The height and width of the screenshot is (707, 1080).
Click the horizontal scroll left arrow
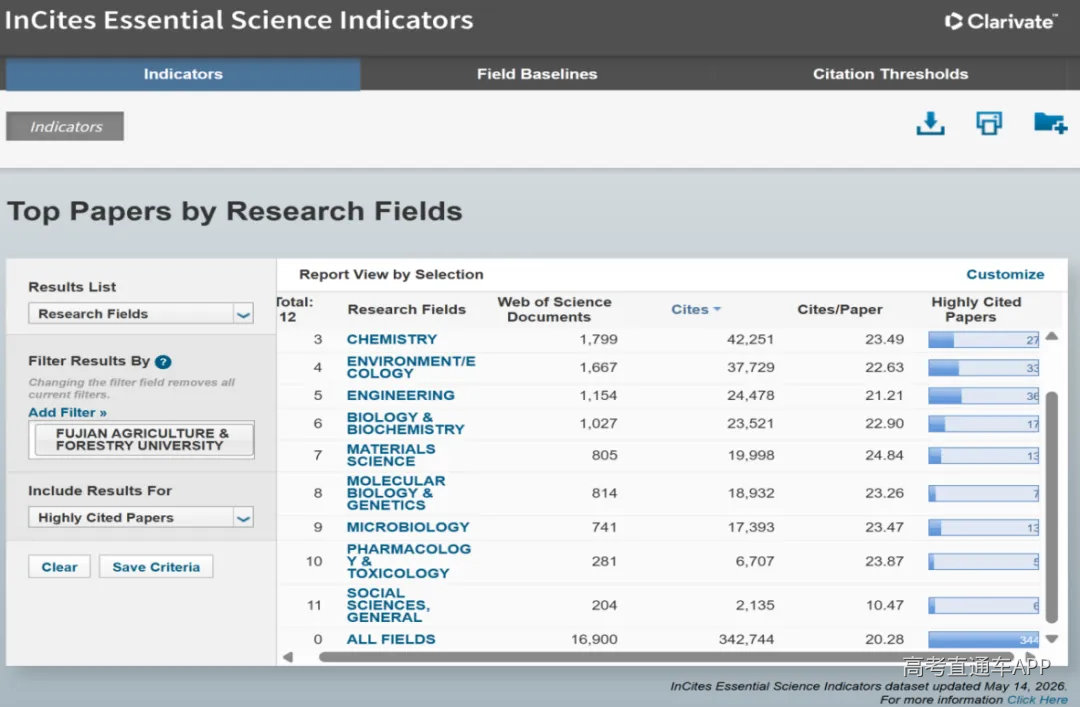[x=288, y=657]
